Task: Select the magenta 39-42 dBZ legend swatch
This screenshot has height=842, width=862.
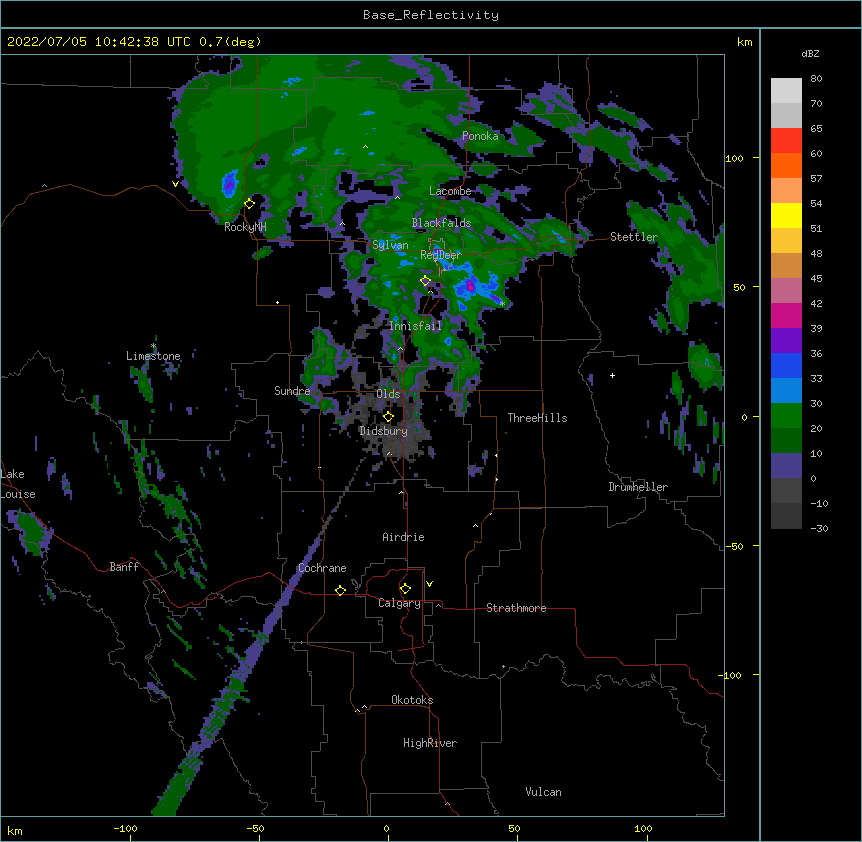Action: [x=786, y=315]
